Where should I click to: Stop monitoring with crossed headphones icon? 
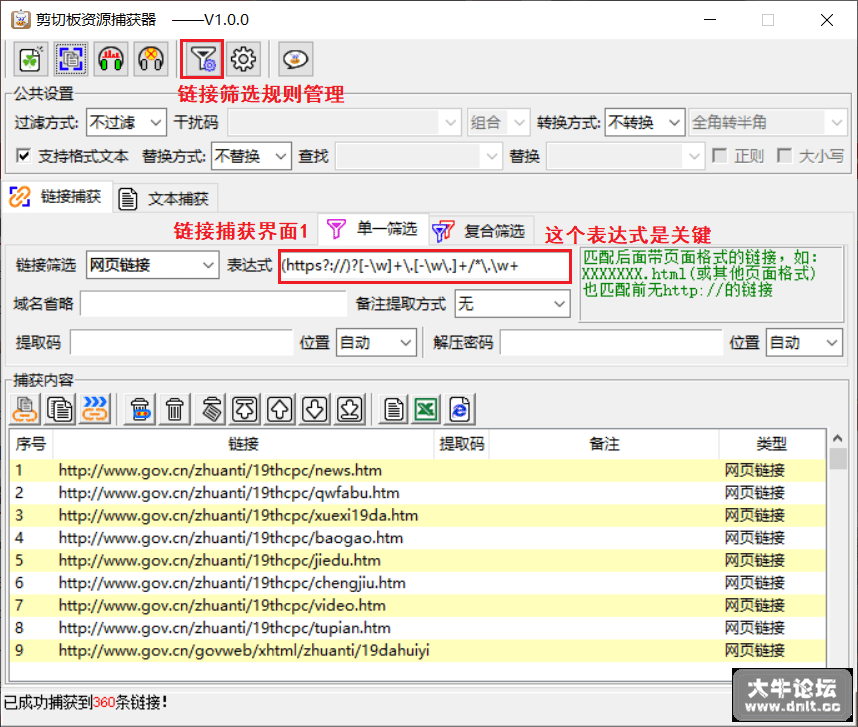151,59
